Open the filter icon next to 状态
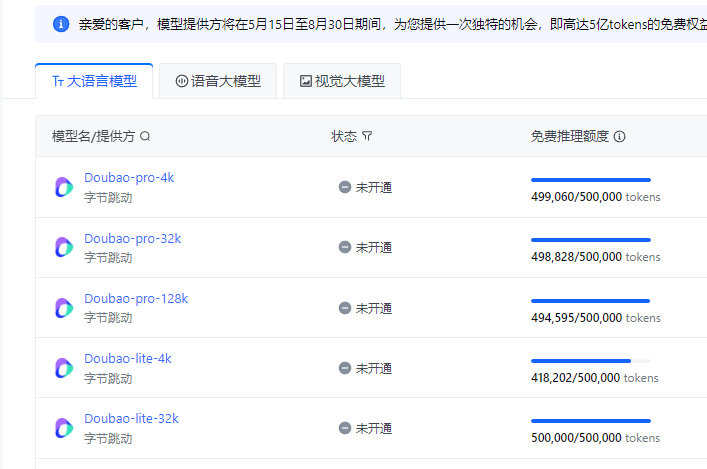 pyautogui.click(x=367, y=136)
